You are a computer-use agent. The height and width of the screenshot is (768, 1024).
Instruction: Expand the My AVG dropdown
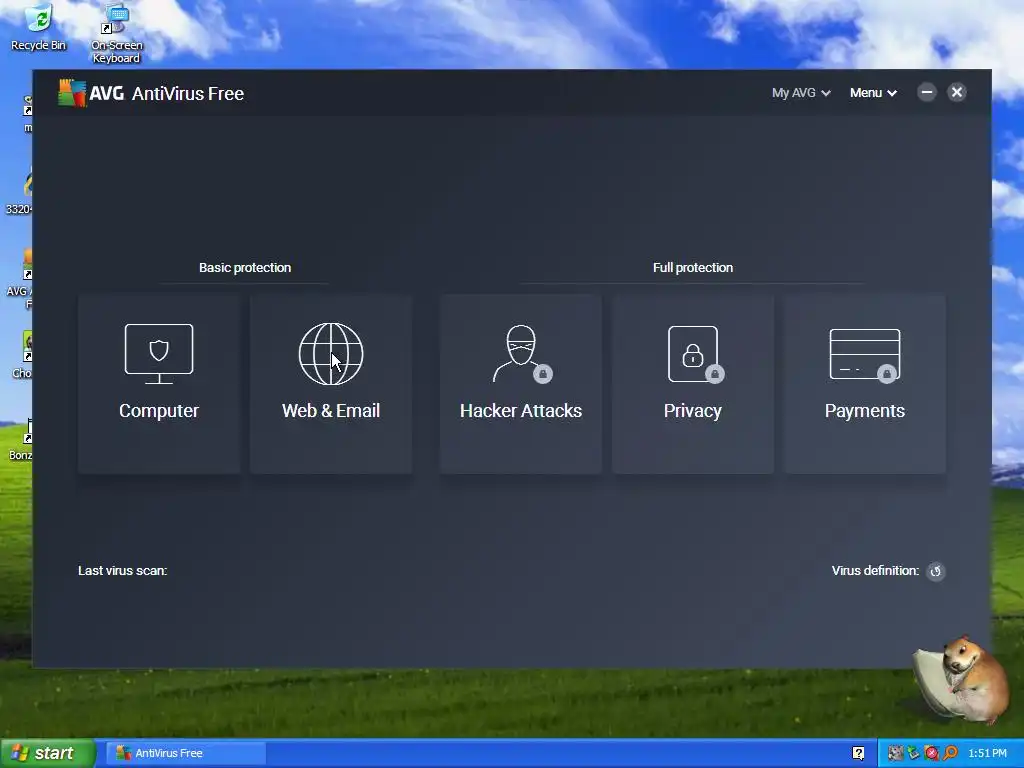[801, 93]
